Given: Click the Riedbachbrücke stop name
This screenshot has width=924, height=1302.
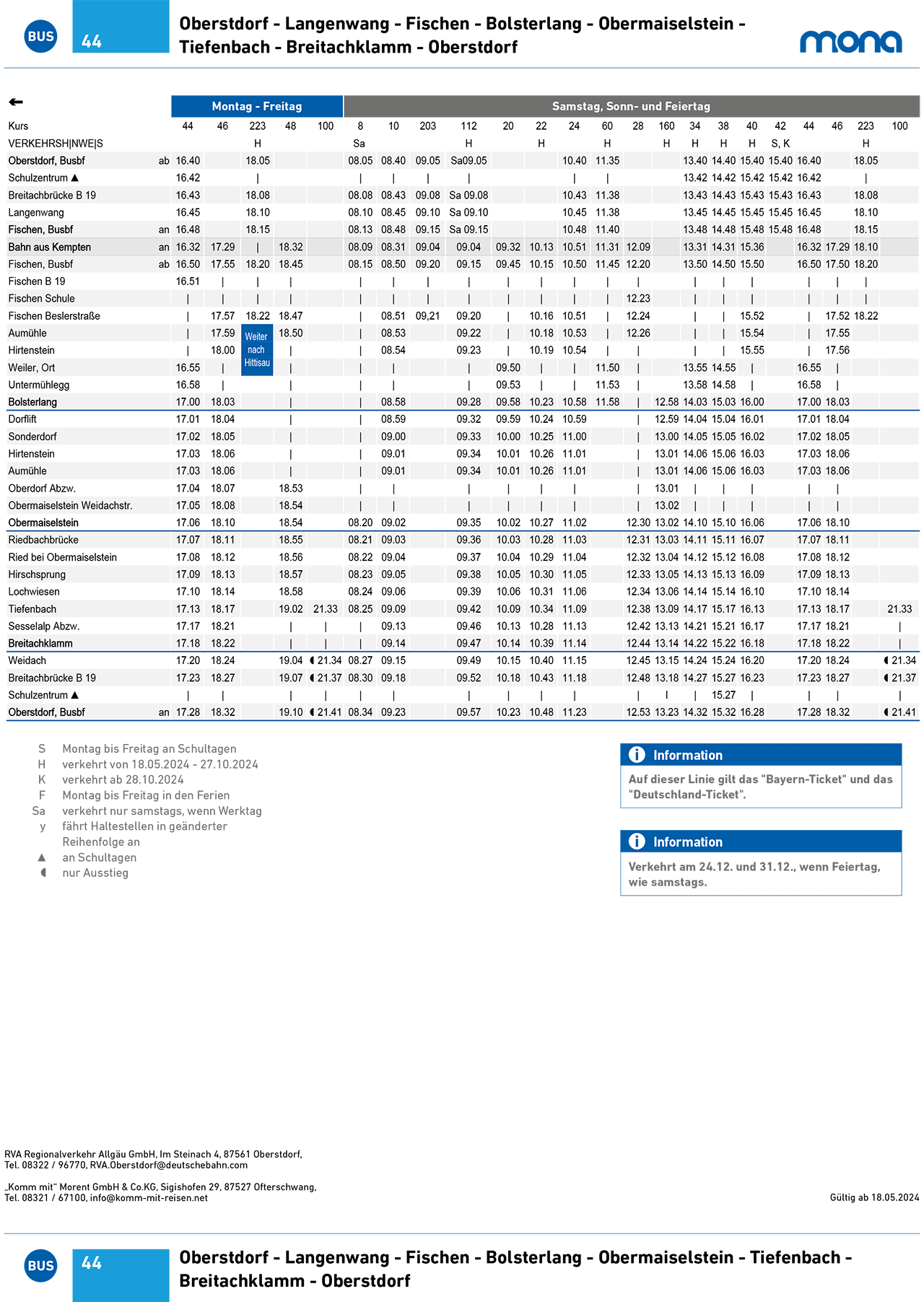Looking at the screenshot, I should (43, 540).
